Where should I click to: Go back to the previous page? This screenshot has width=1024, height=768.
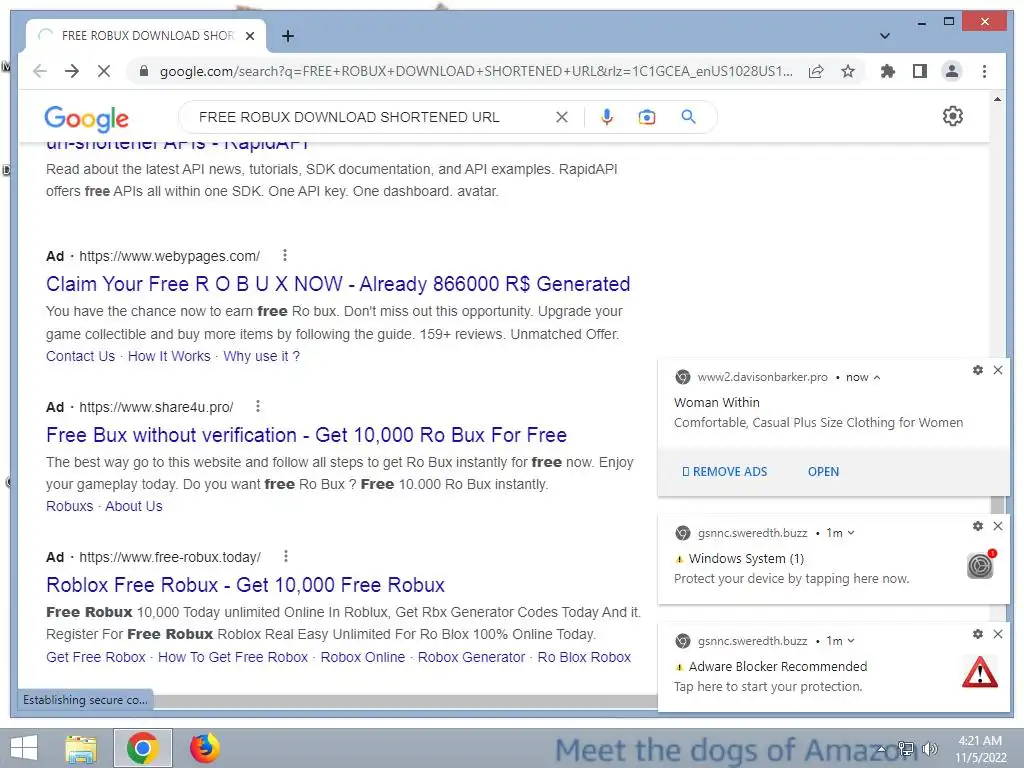40,71
